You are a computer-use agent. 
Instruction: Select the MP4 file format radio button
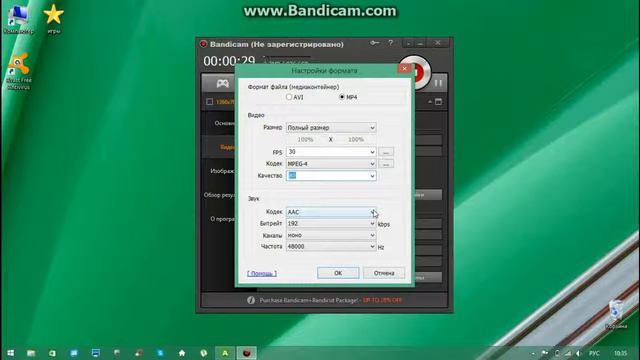point(342,97)
